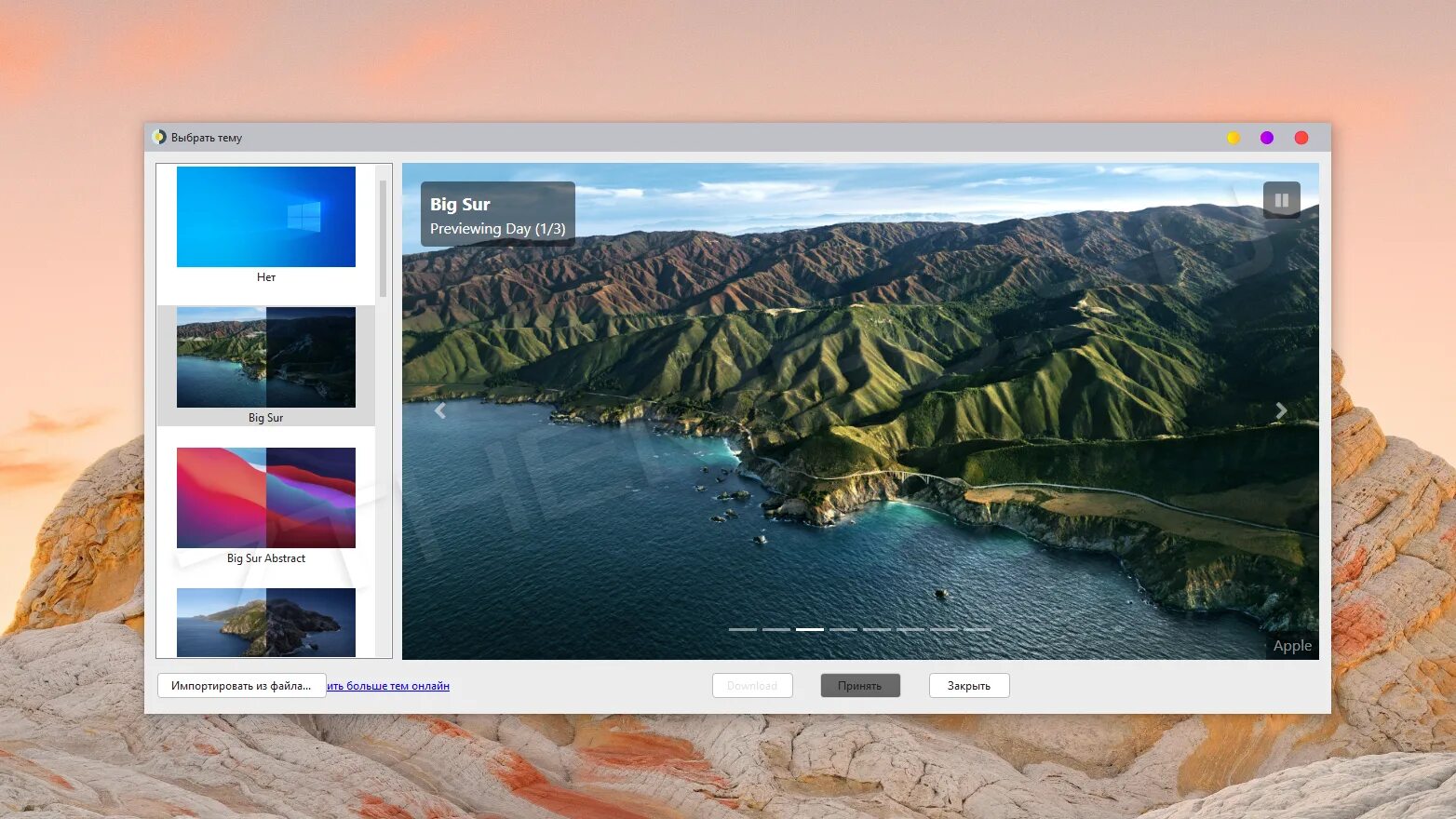The height and width of the screenshot is (819, 1456).
Task: Select the Big Sur theme thumbnail
Action: coord(266,357)
